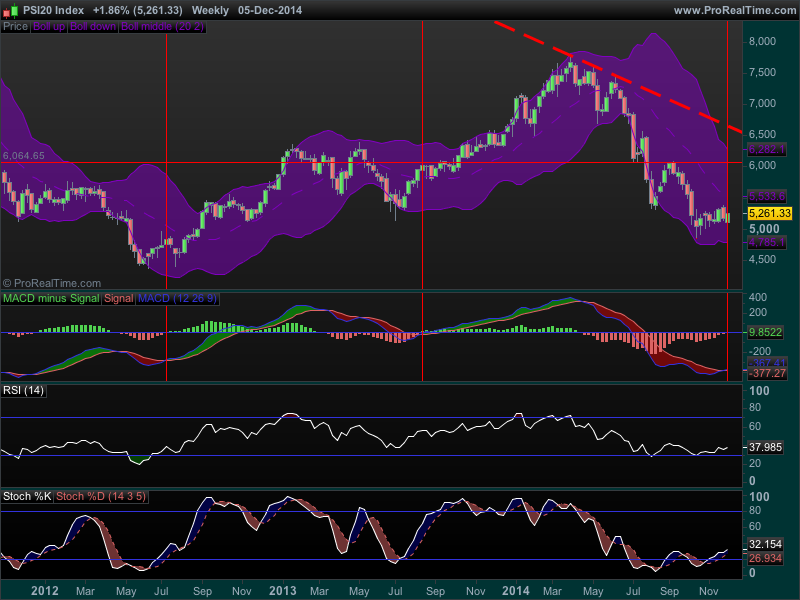Viewport: 800px width, 600px height.
Task: Select the Boll up indicator label
Action: (48, 26)
